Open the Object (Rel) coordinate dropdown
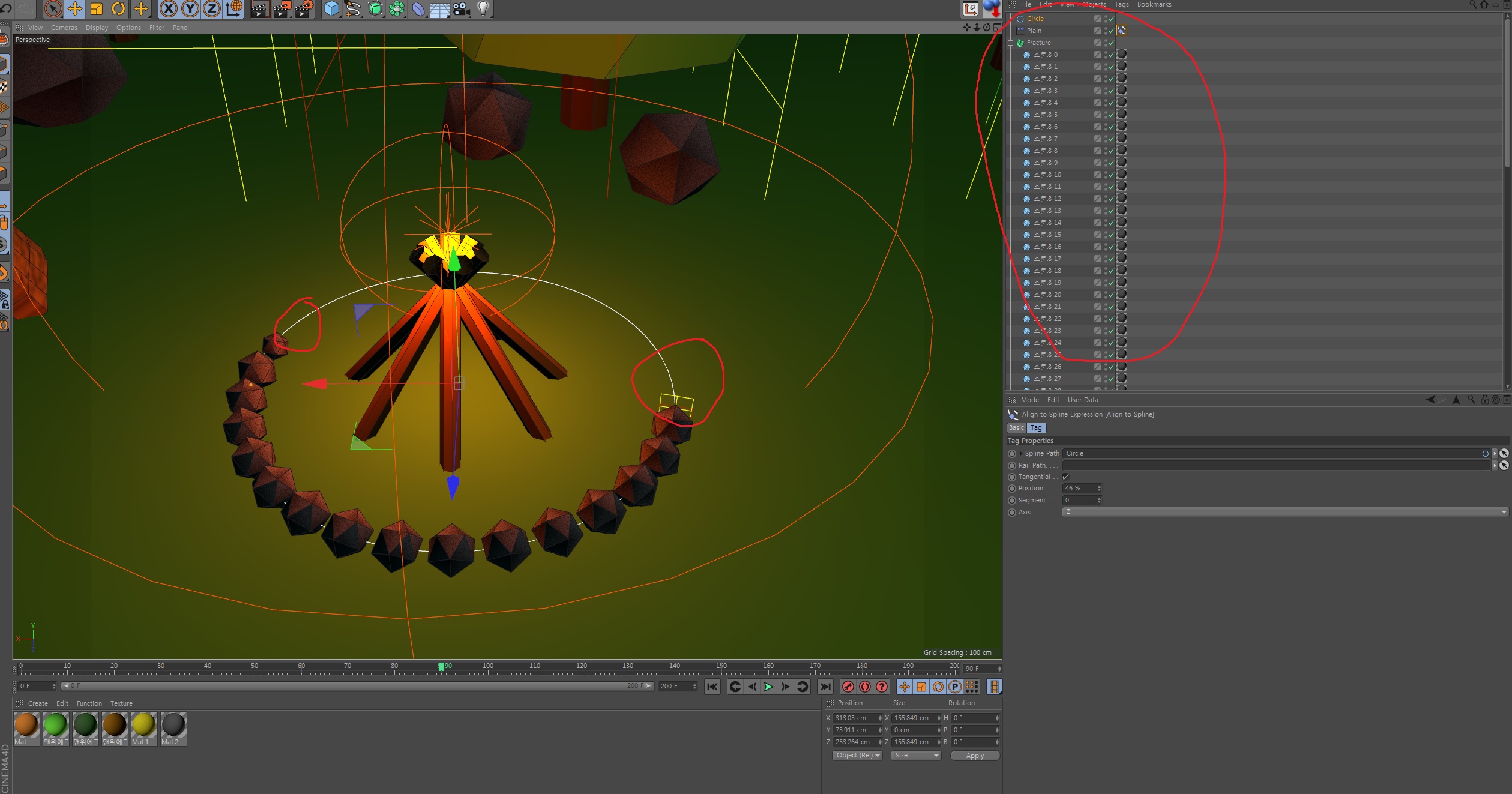 pyautogui.click(x=857, y=756)
